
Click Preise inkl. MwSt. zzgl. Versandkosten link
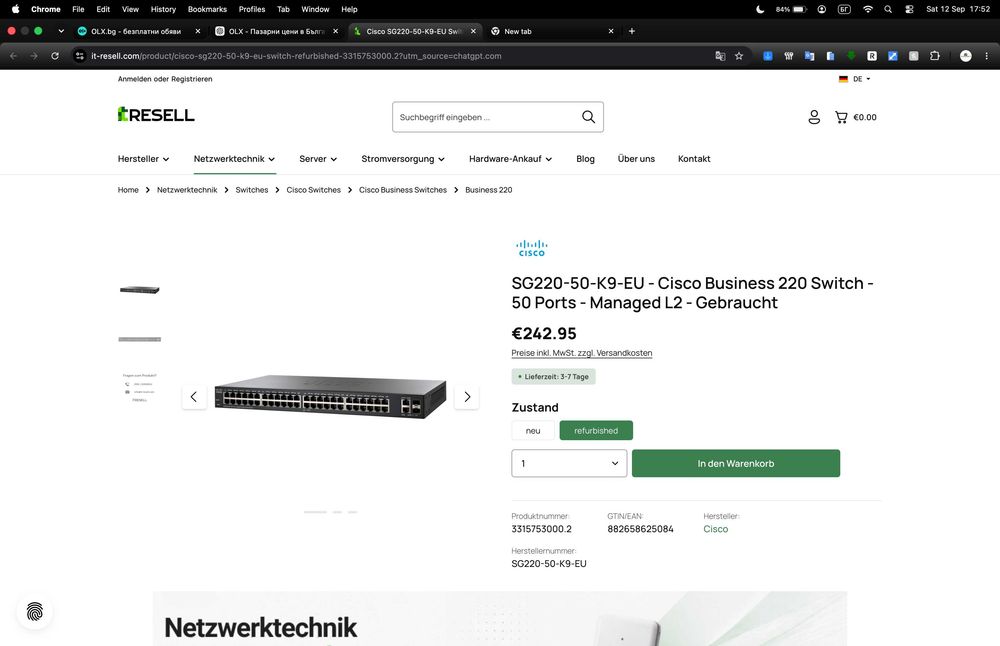581,353
